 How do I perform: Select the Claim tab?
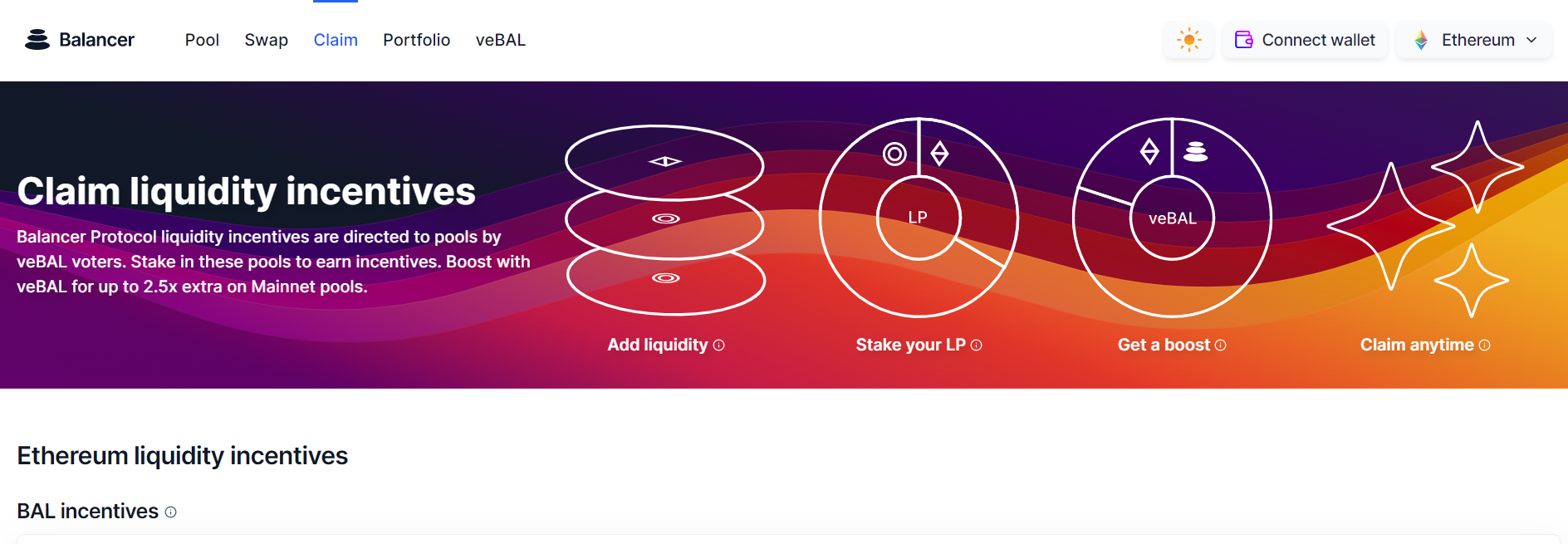(x=336, y=40)
